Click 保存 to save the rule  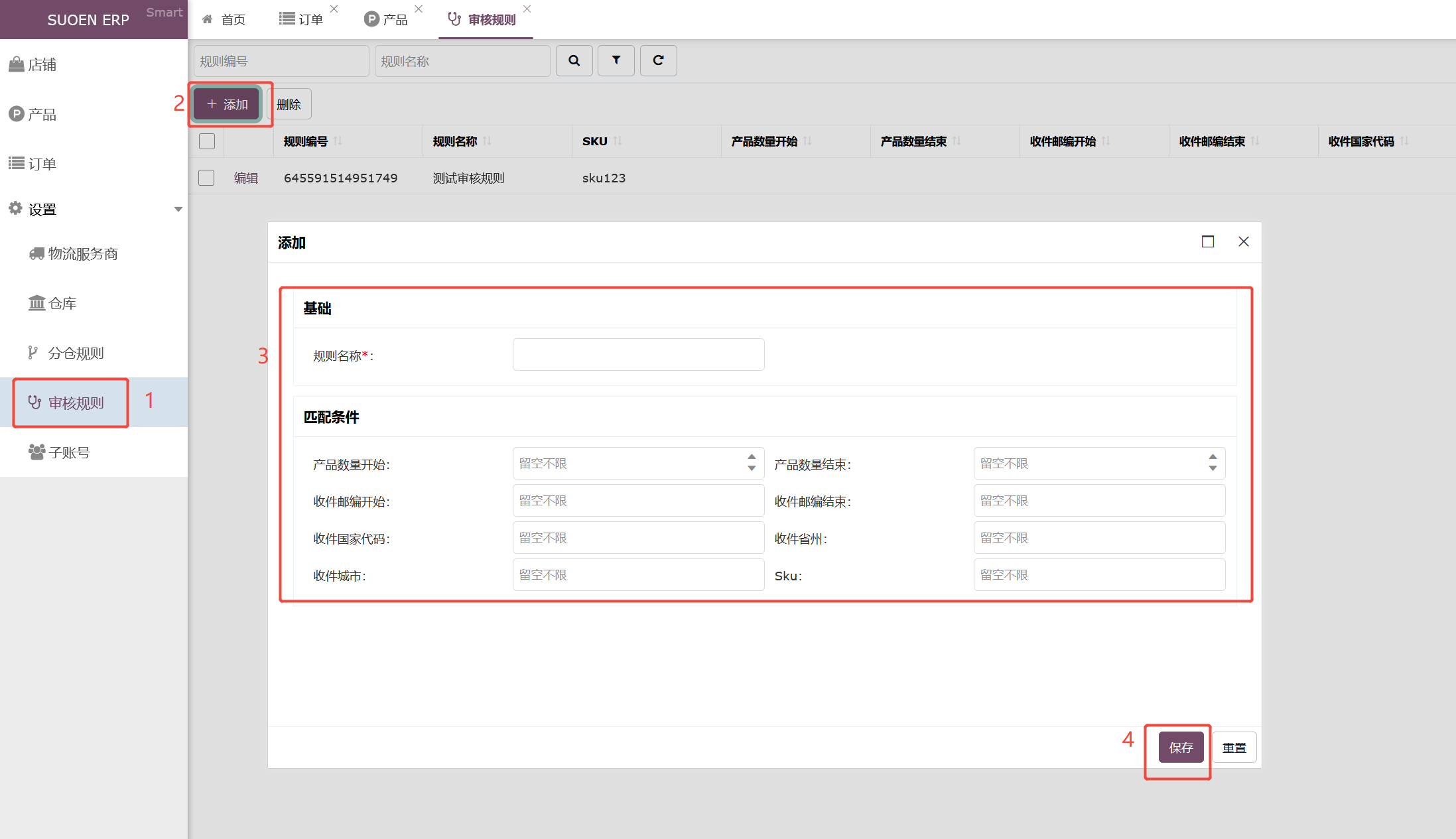click(x=1181, y=747)
